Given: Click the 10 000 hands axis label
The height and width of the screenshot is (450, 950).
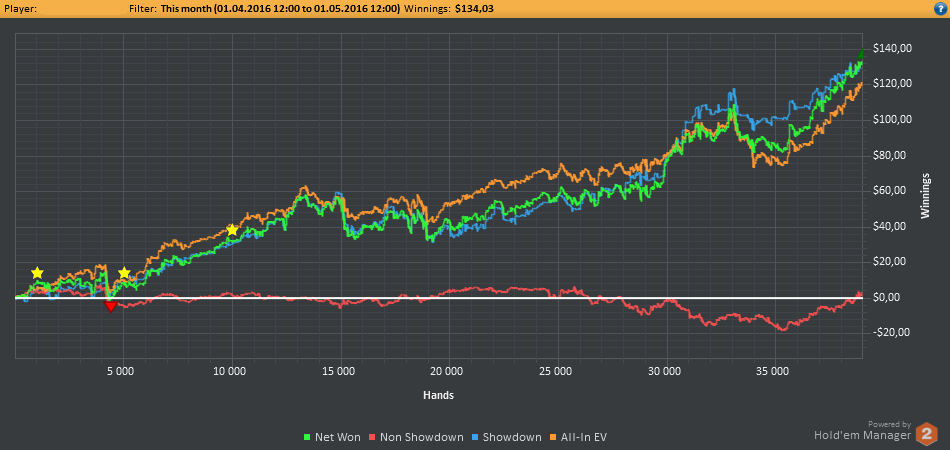Looking at the screenshot, I should pos(231,371).
